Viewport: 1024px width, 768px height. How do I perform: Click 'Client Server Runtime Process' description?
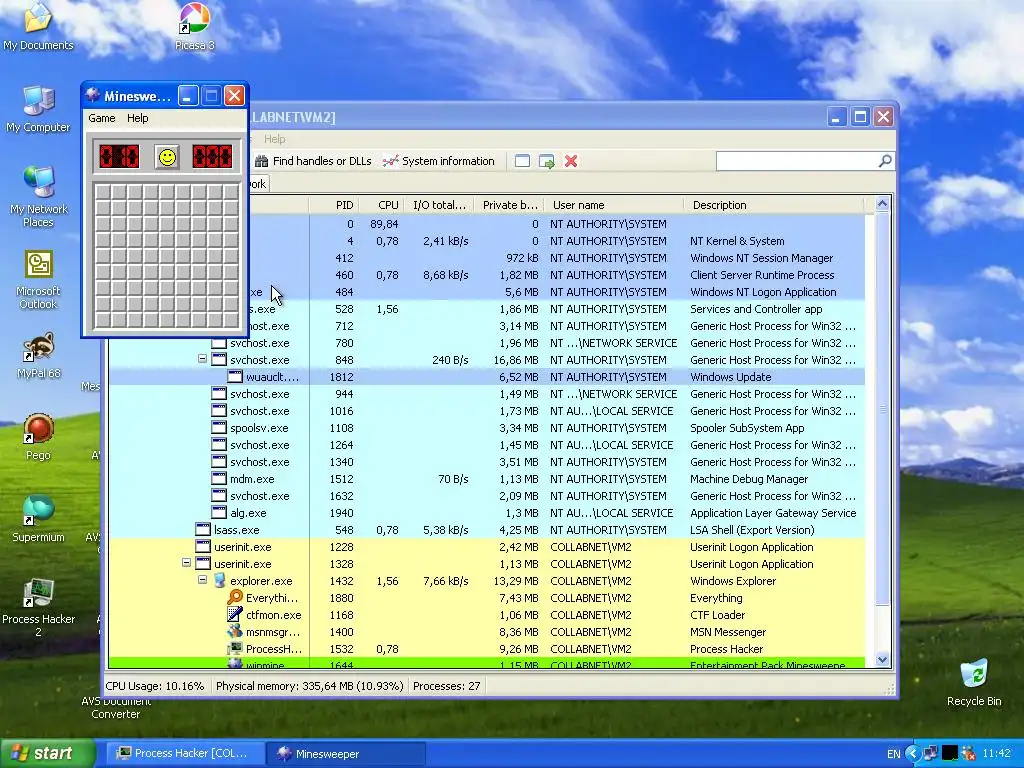coord(762,275)
